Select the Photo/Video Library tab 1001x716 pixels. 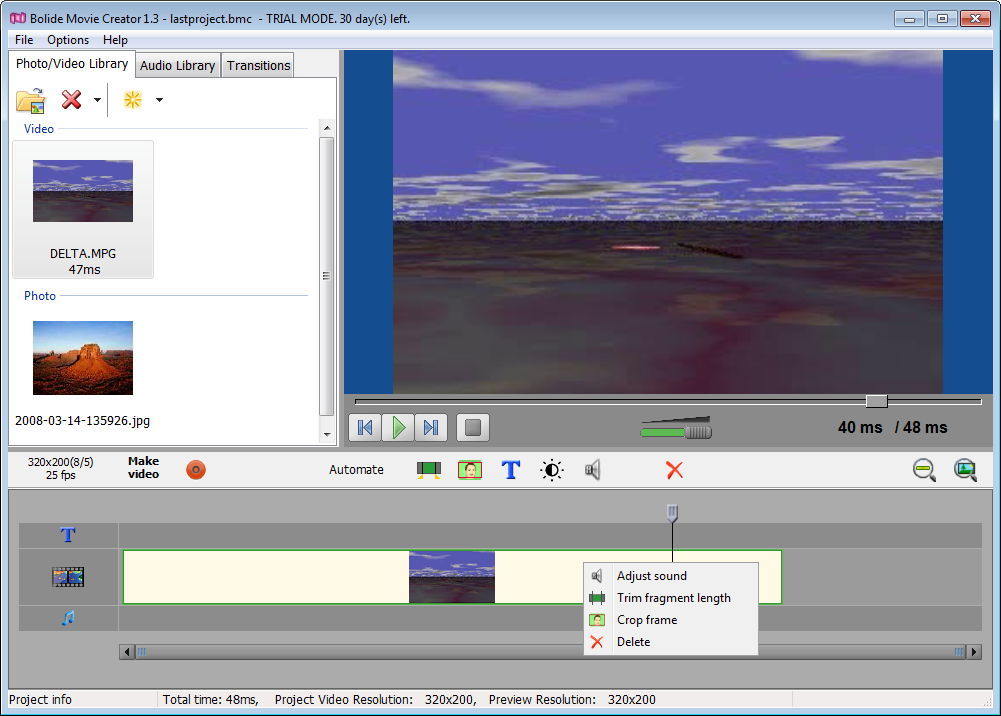coord(72,64)
